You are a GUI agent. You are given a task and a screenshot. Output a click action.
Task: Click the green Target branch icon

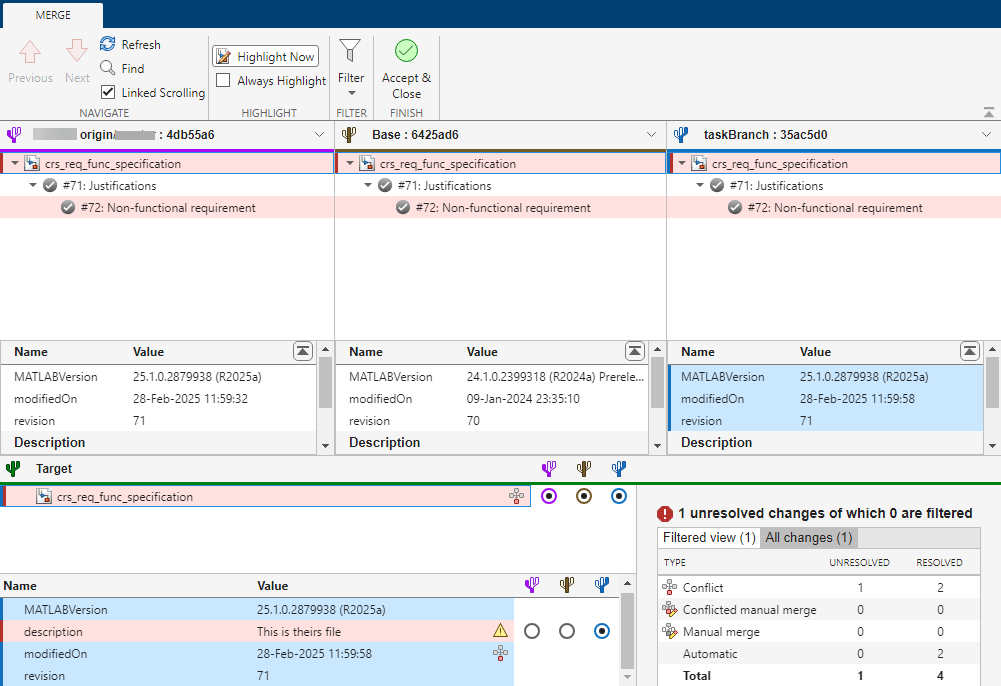click(x=13, y=468)
